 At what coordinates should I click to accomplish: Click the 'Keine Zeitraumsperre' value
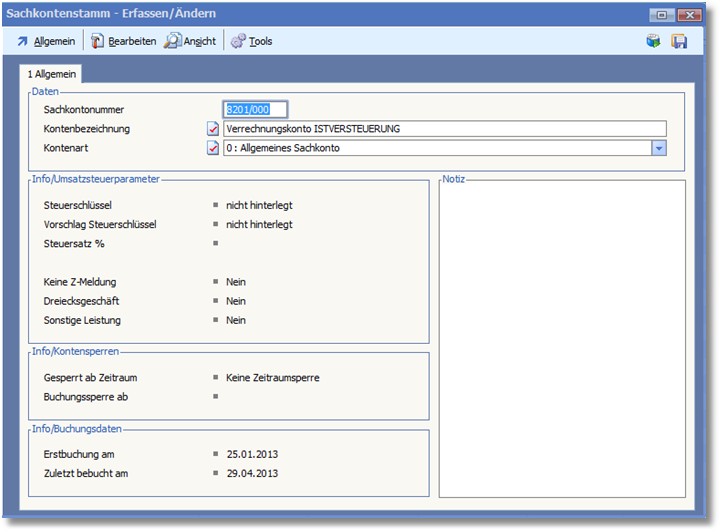pyautogui.click(x=272, y=377)
